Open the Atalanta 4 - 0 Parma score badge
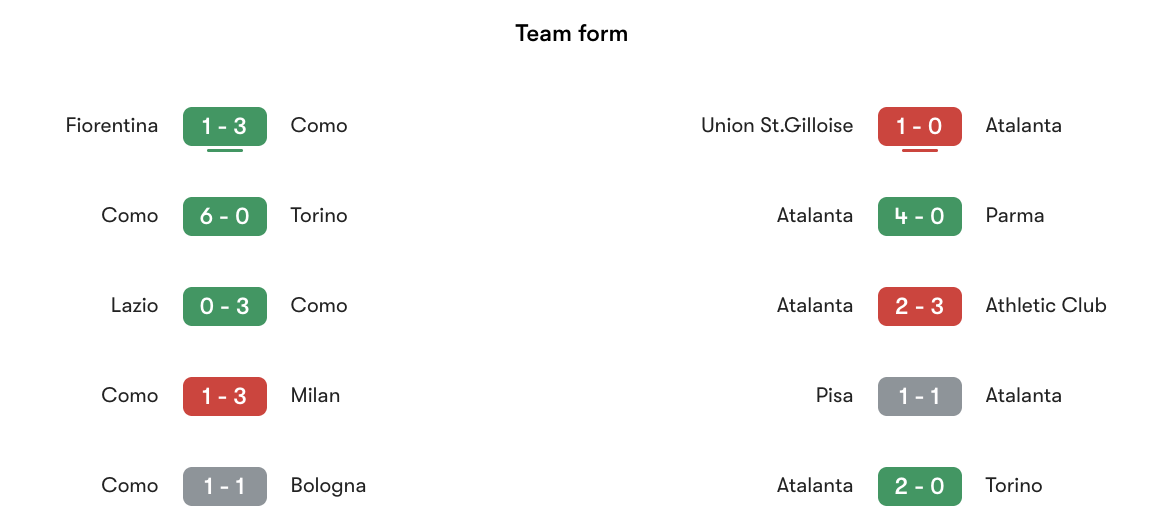Viewport: 1166px width, 524px height. (919, 216)
